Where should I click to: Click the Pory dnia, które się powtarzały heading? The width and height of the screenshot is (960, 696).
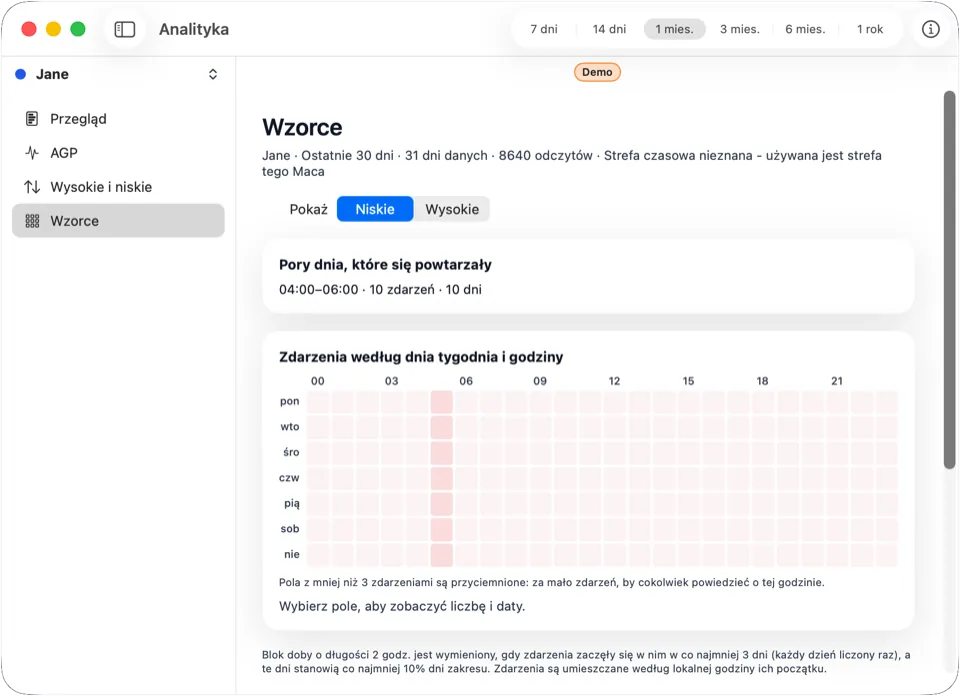tap(385, 265)
